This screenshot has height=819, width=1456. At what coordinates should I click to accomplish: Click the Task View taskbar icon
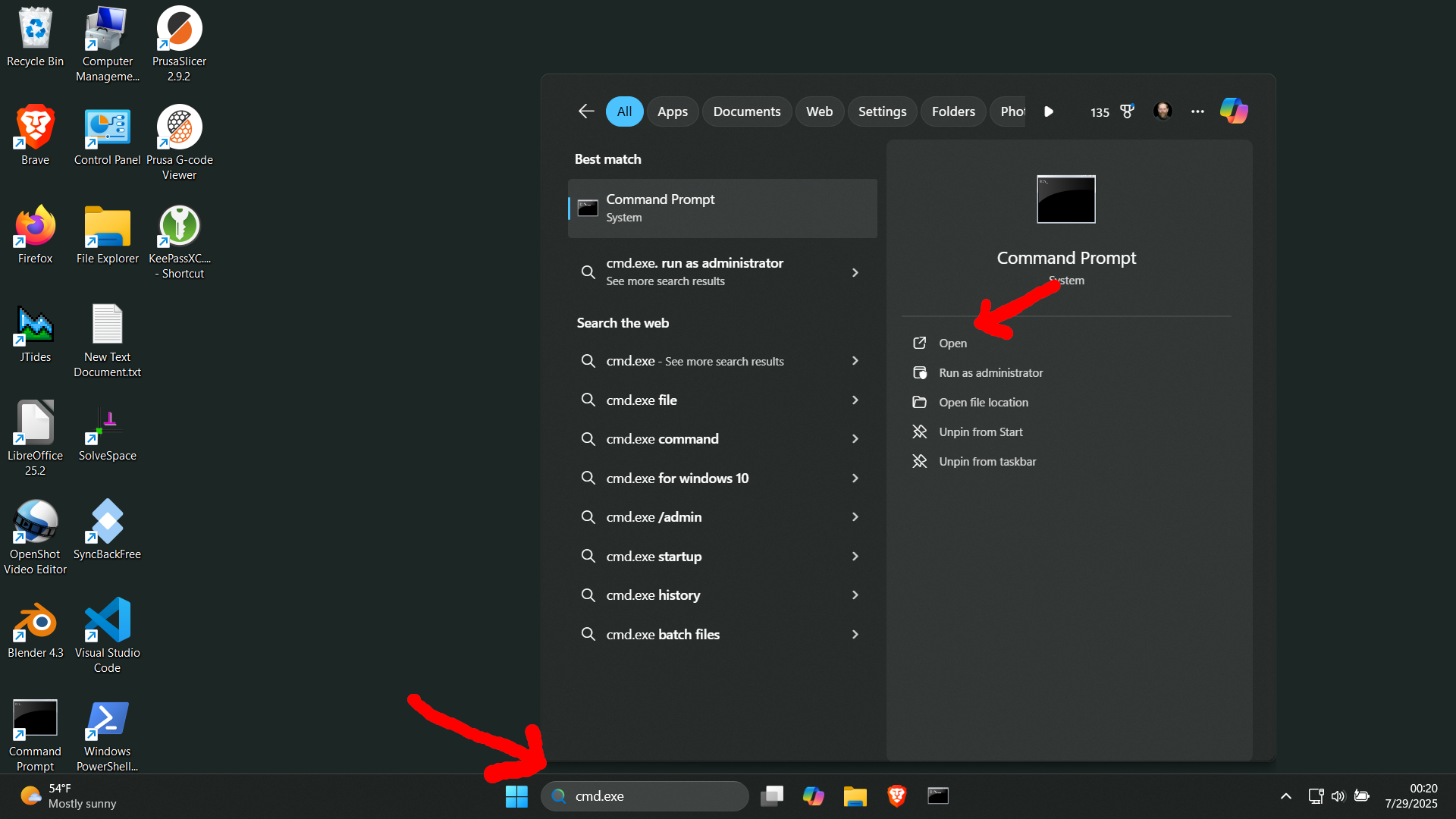[x=772, y=795]
